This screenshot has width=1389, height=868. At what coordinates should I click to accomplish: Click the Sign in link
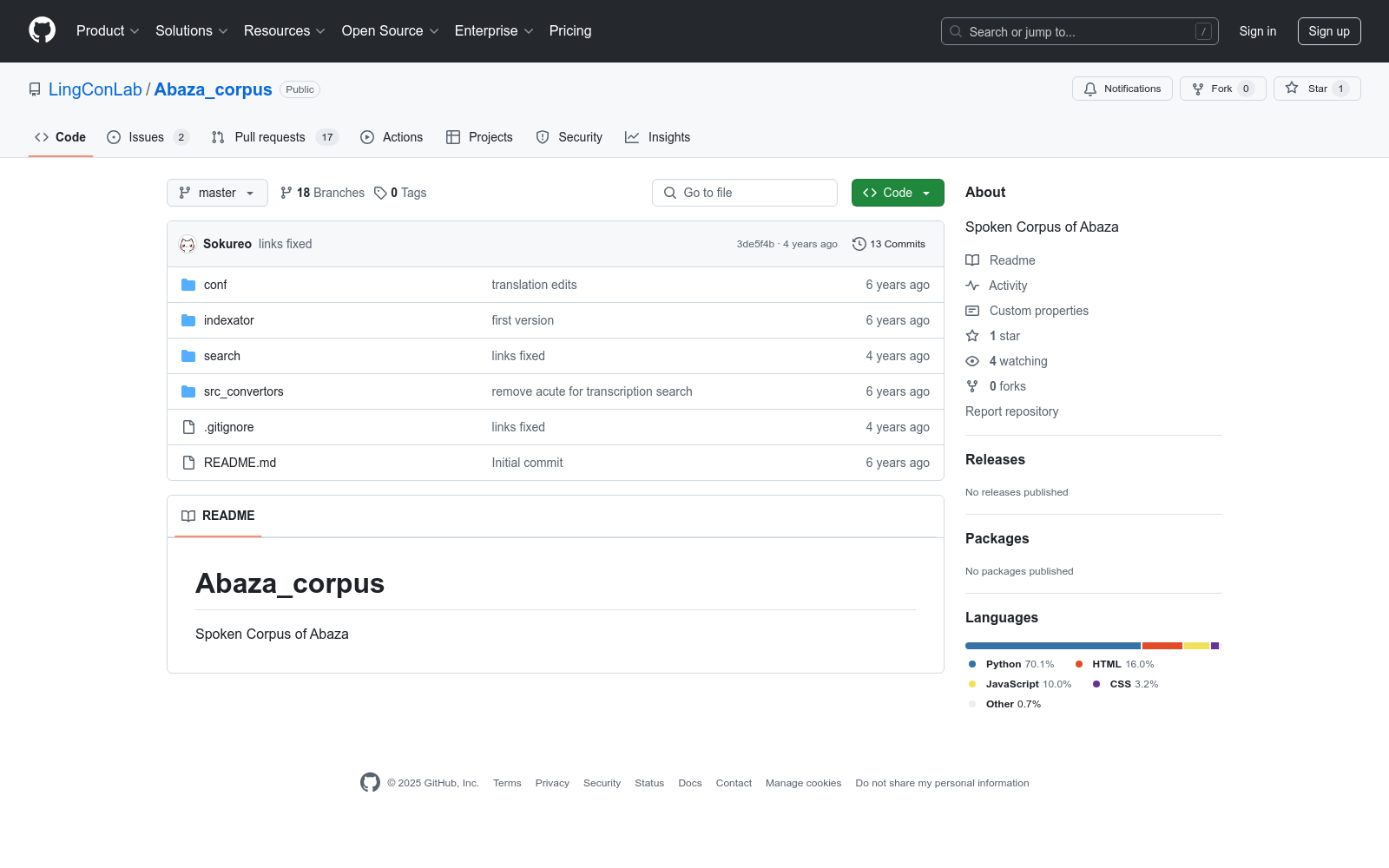[1258, 31]
